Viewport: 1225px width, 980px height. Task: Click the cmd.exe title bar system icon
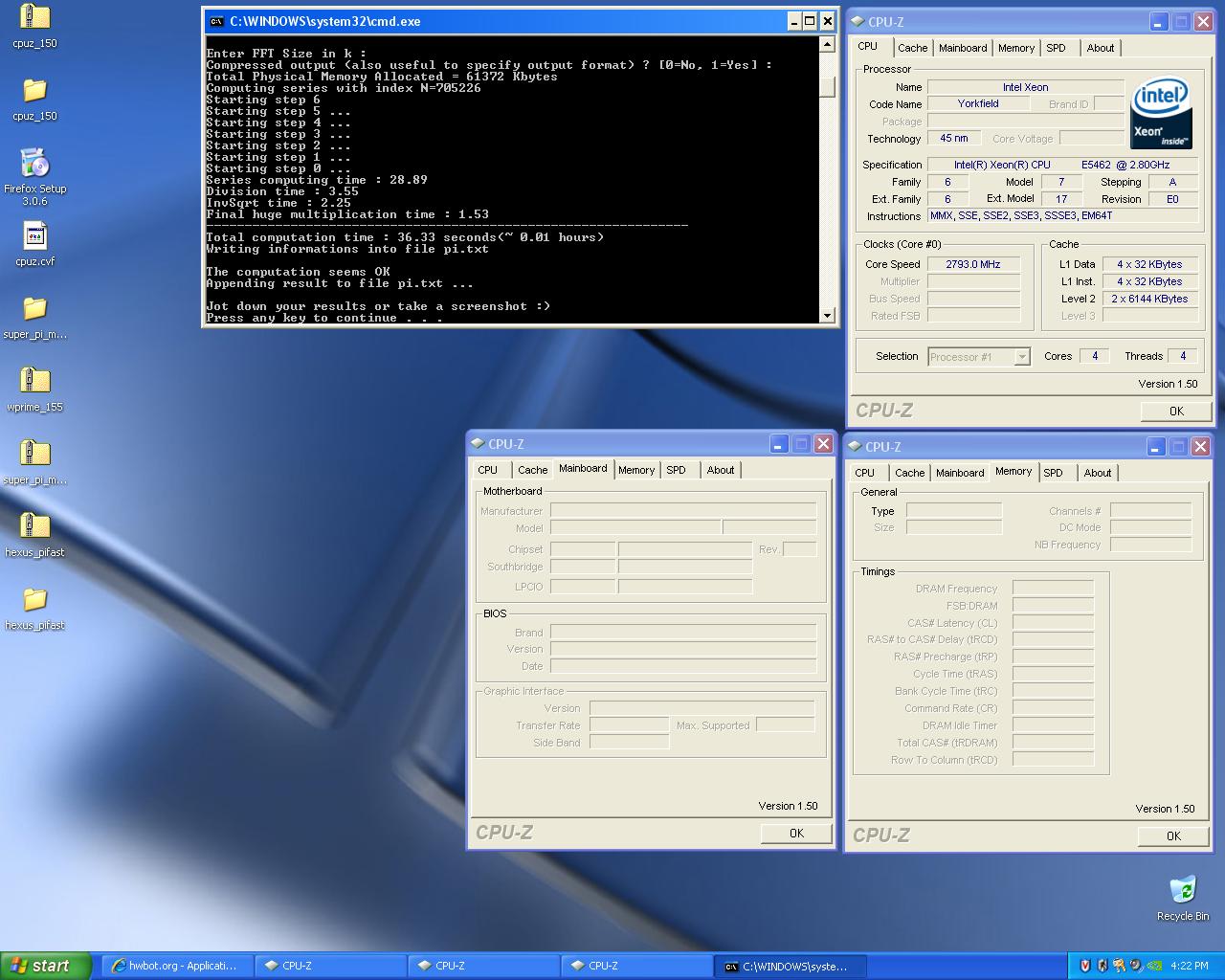pos(217,21)
